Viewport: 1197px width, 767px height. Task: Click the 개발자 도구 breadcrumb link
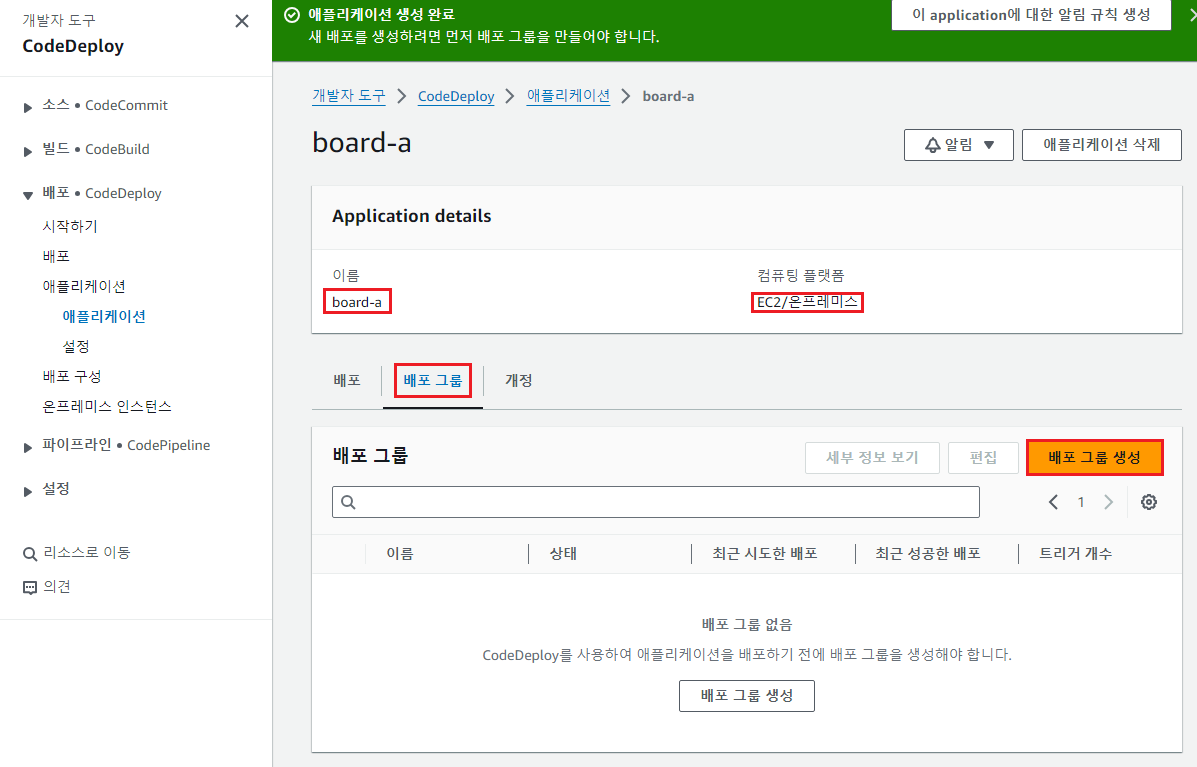[349, 95]
